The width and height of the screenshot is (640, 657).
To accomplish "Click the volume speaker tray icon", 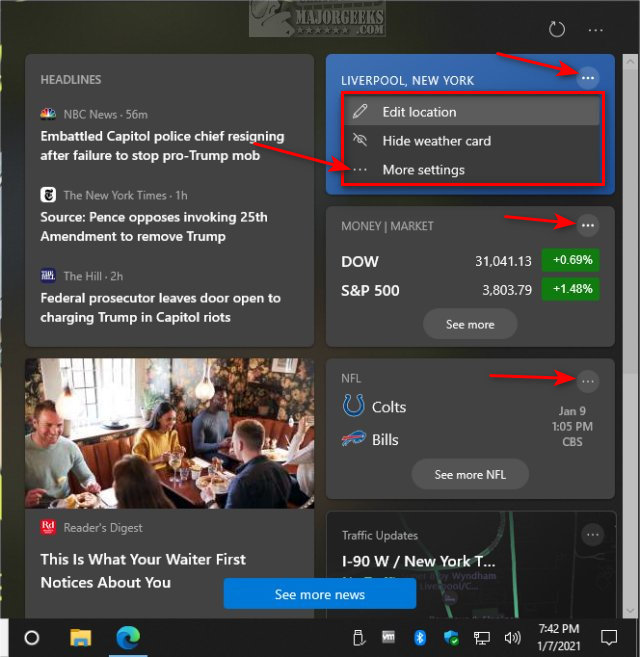I will (x=512, y=638).
